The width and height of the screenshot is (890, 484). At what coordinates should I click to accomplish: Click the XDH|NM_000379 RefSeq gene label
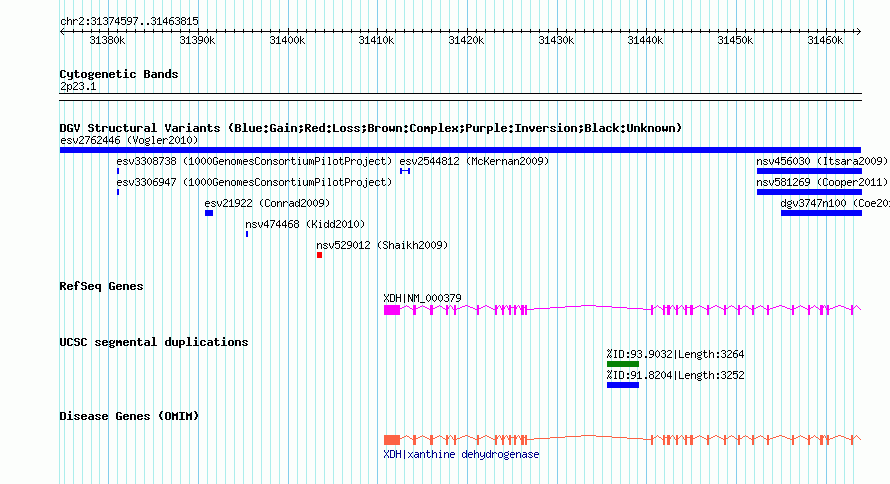click(x=422, y=298)
